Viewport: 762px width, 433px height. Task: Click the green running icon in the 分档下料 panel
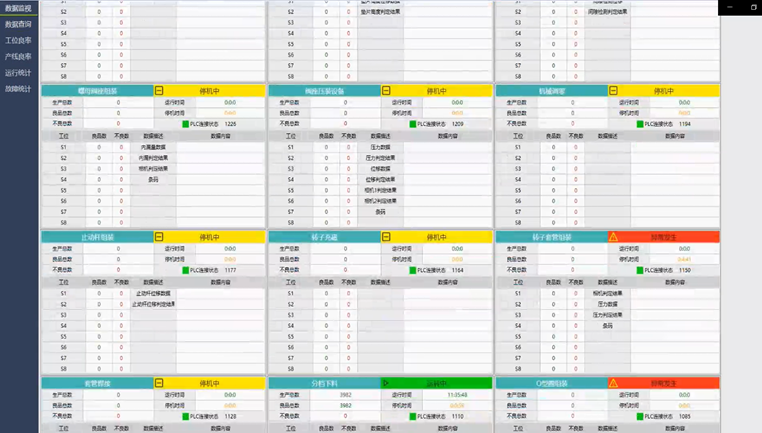(x=386, y=383)
